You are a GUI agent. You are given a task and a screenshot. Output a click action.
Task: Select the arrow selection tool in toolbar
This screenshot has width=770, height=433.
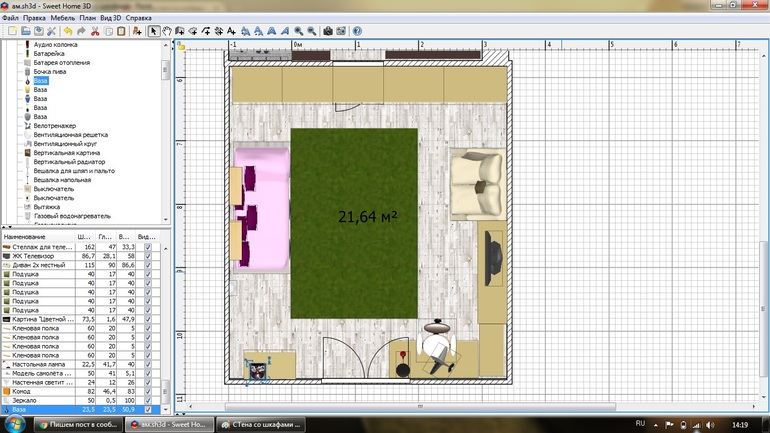(x=154, y=31)
